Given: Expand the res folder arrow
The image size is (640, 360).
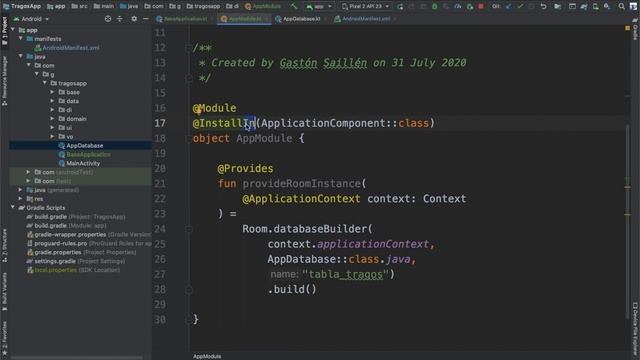Looking at the screenshot, I should pos(20,198).
